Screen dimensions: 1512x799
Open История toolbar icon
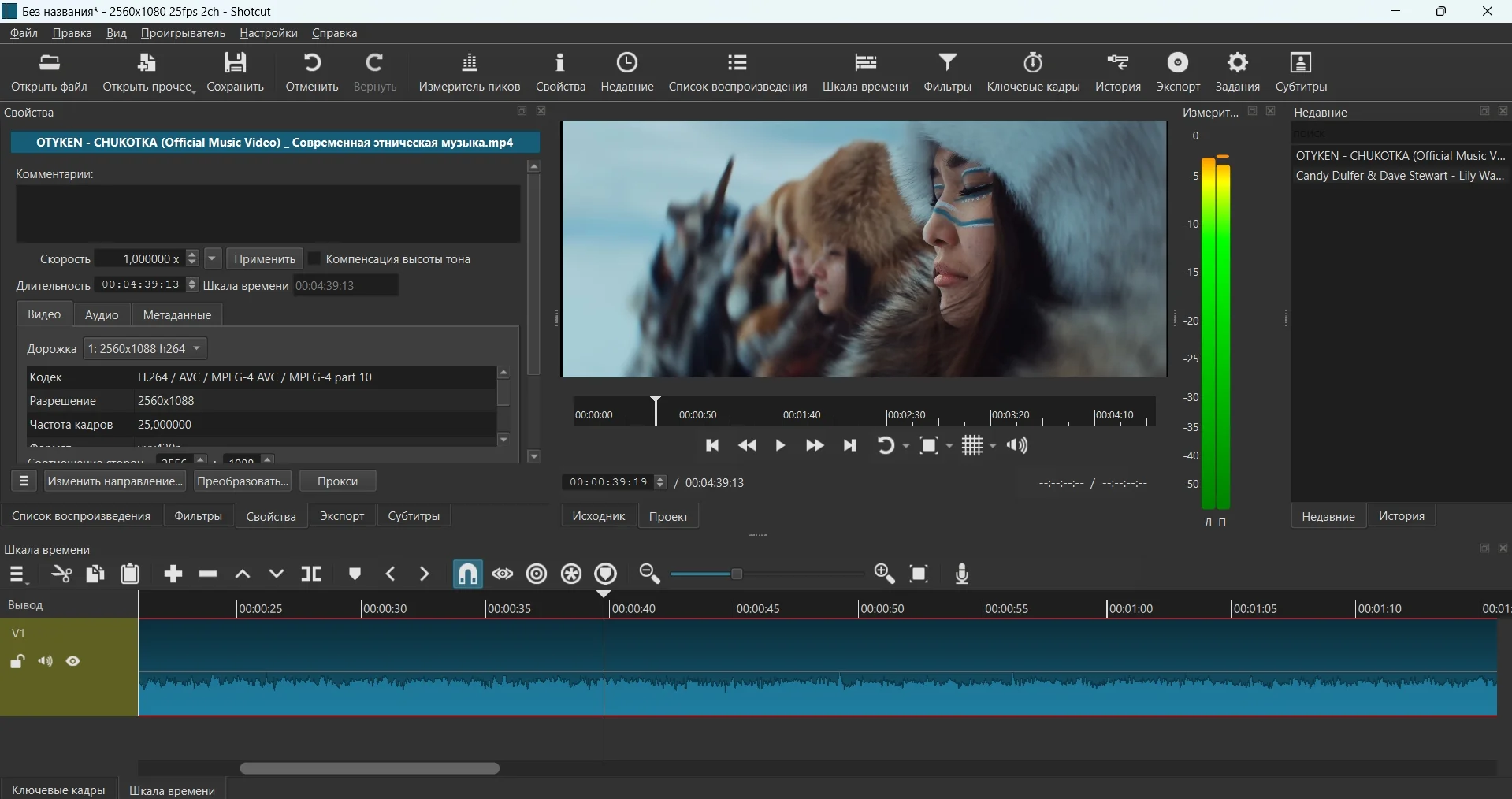pos(1118,72)
